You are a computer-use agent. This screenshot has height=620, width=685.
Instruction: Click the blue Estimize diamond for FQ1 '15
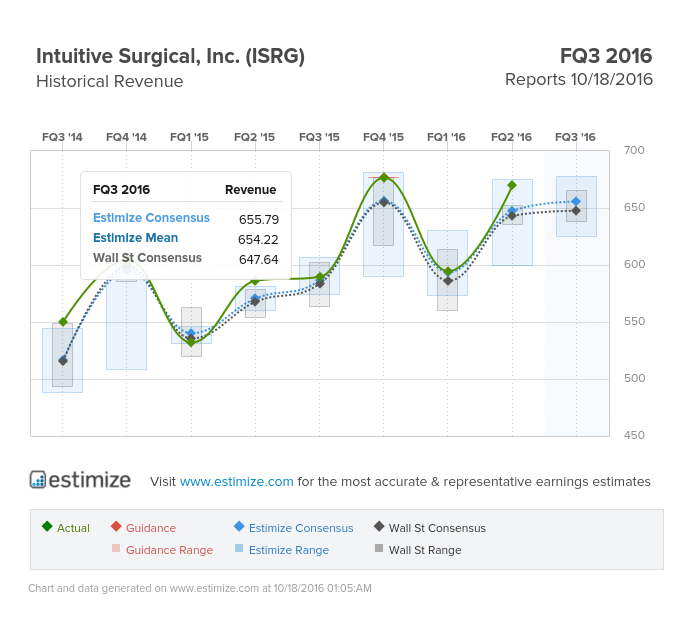pyautogui.click(x=191, y=333)
